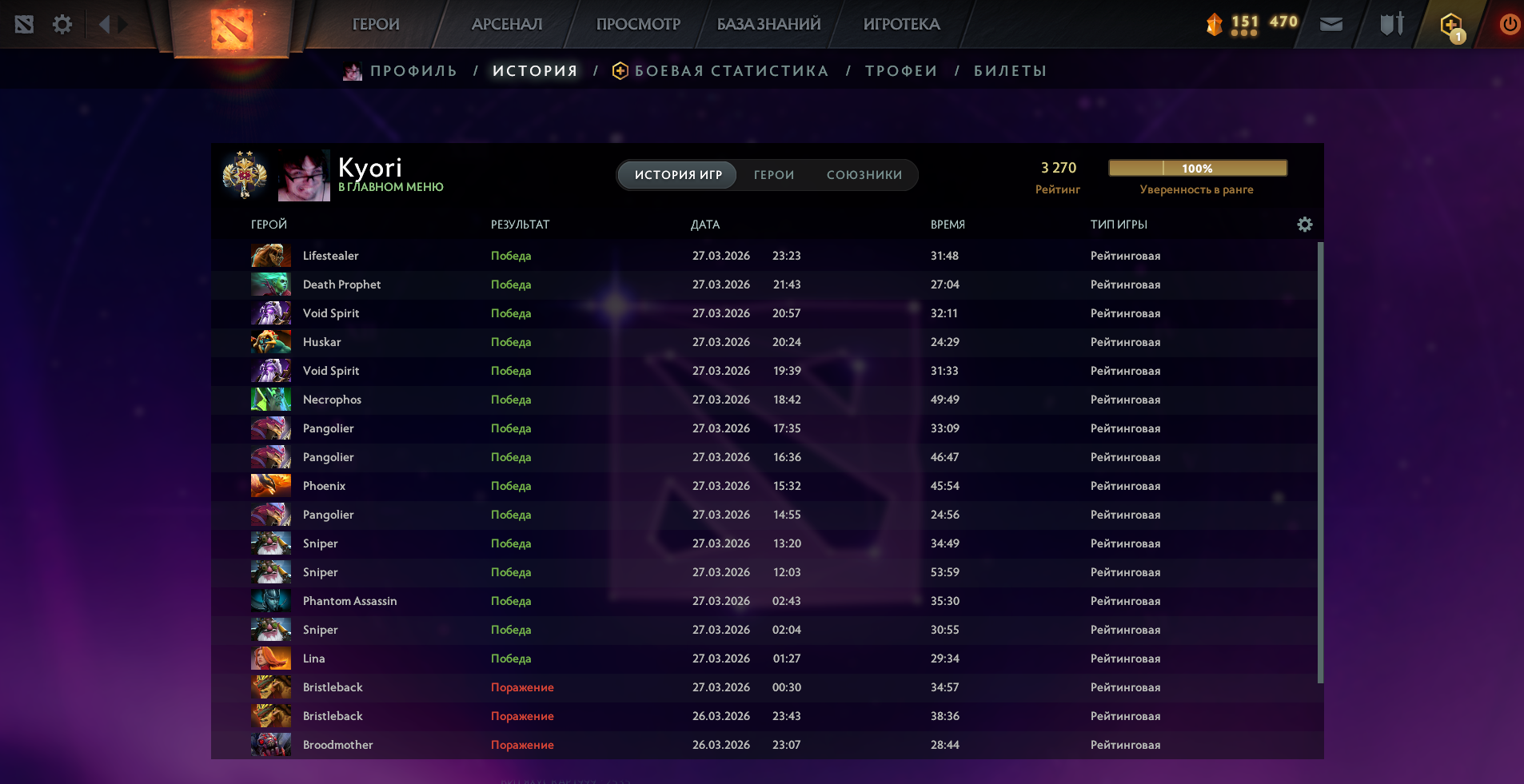This screenshot has height=784, width=1524.
Task: Sort by the РЕЗУЛЬТАТ column header
Action: [x=520, y=225]
